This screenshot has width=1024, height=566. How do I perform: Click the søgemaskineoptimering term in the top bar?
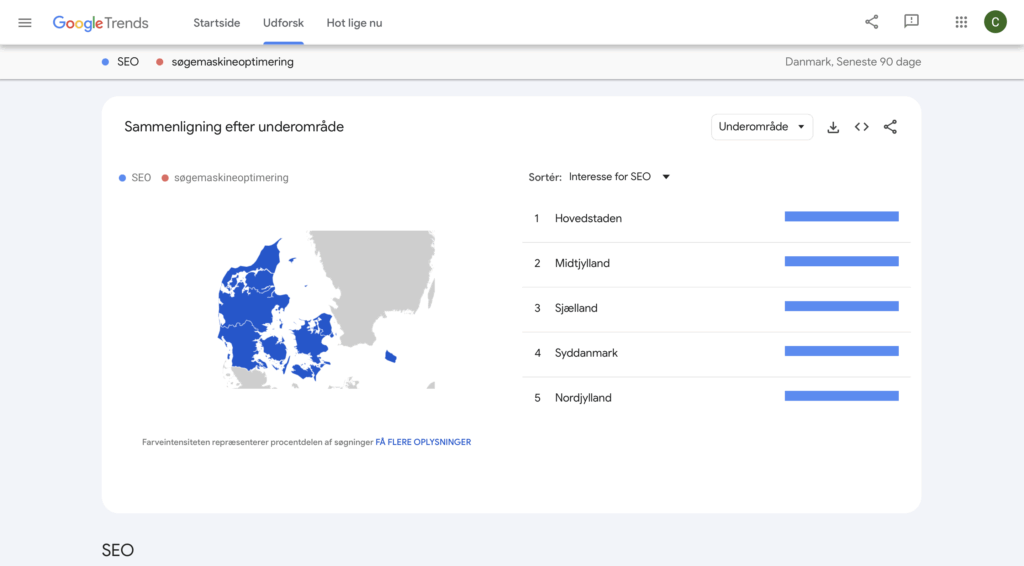point(232,62)
